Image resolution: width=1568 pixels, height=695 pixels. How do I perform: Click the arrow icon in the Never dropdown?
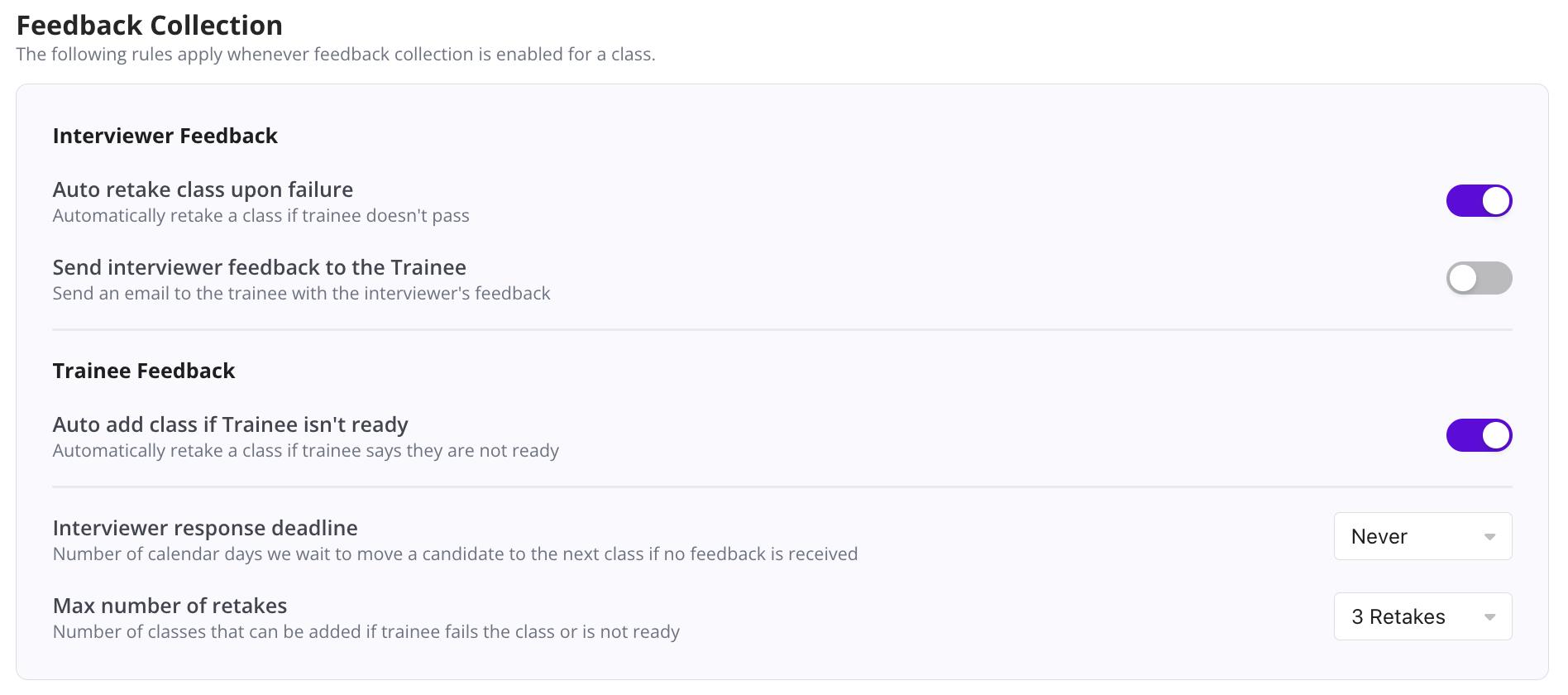click(1489, 537)
